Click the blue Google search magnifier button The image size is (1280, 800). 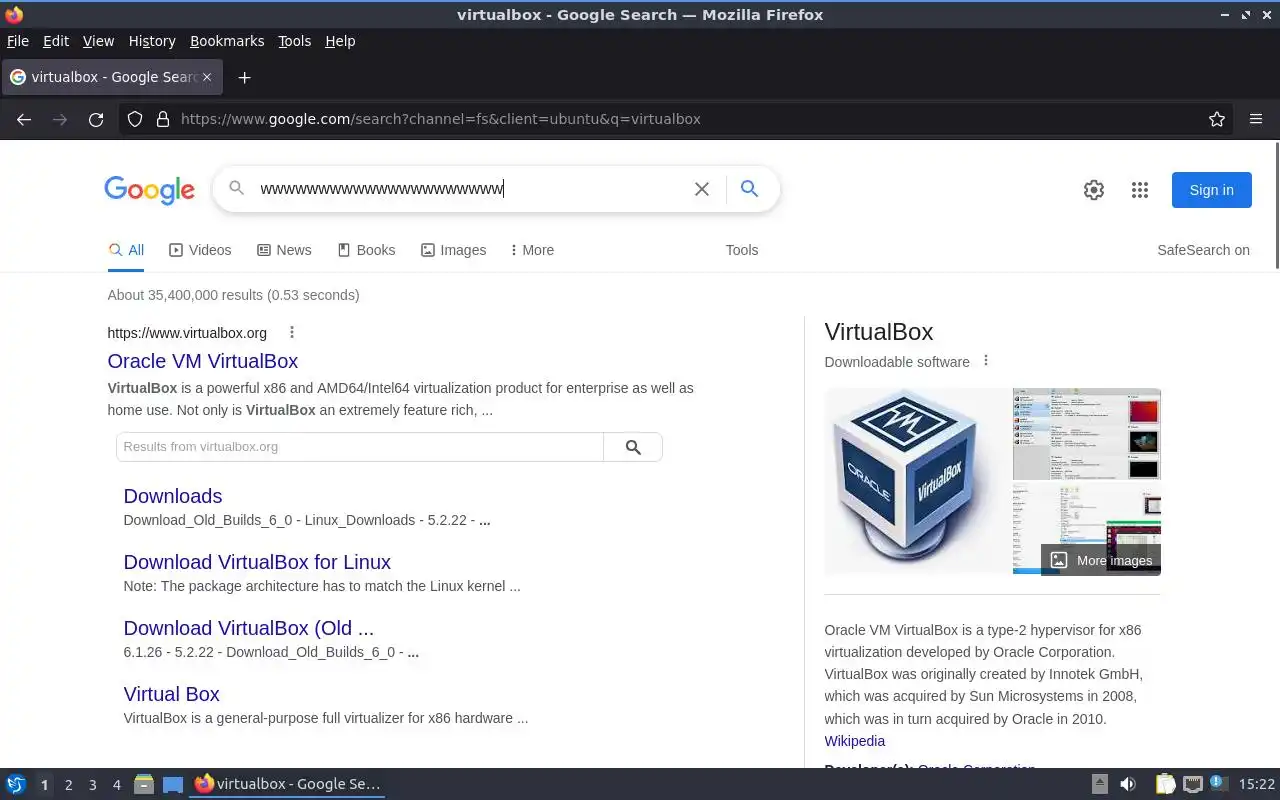[749, 188]
